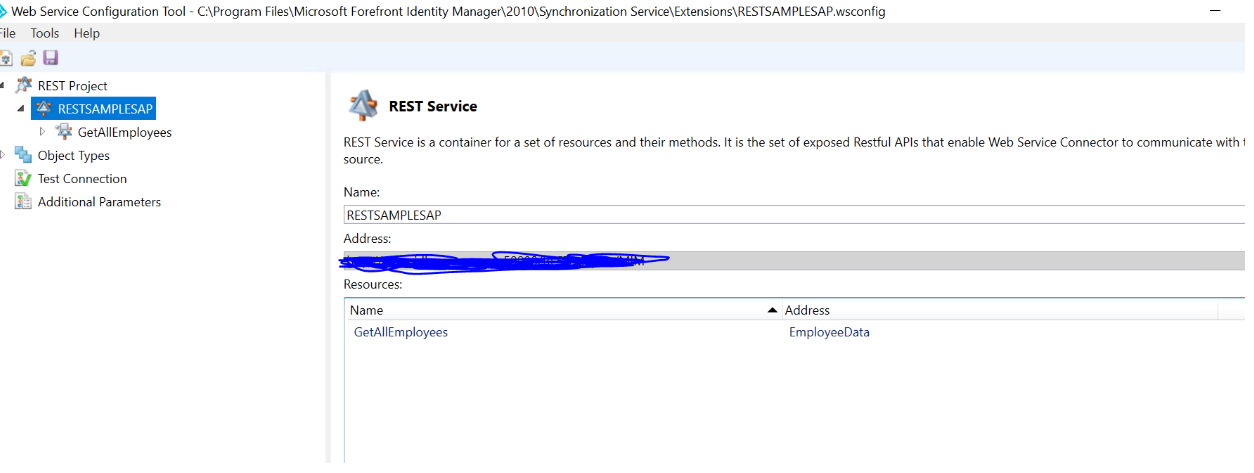Open the Tools menu

click(45, 33)
